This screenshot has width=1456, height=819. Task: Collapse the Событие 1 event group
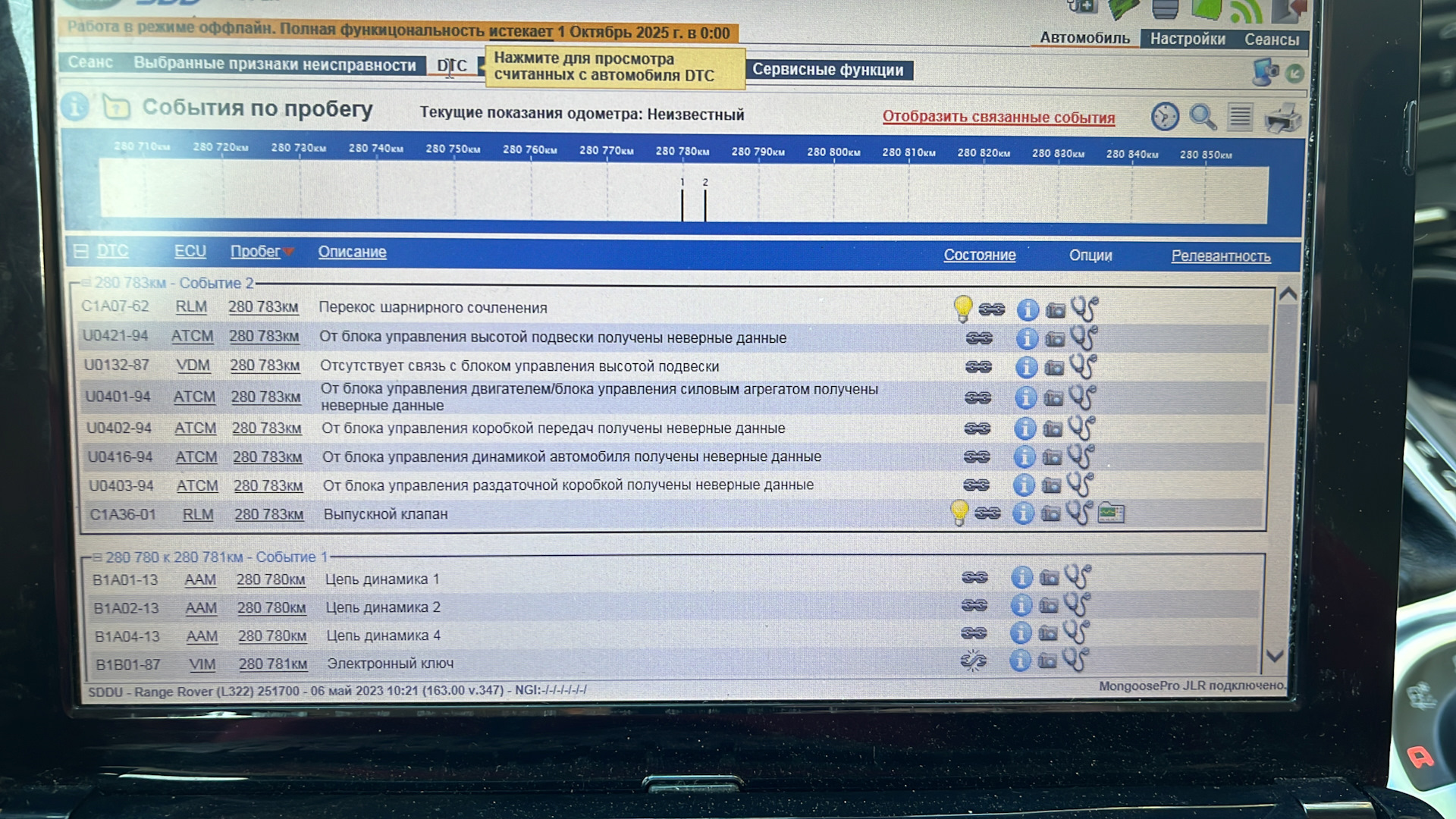click(96, 557)
